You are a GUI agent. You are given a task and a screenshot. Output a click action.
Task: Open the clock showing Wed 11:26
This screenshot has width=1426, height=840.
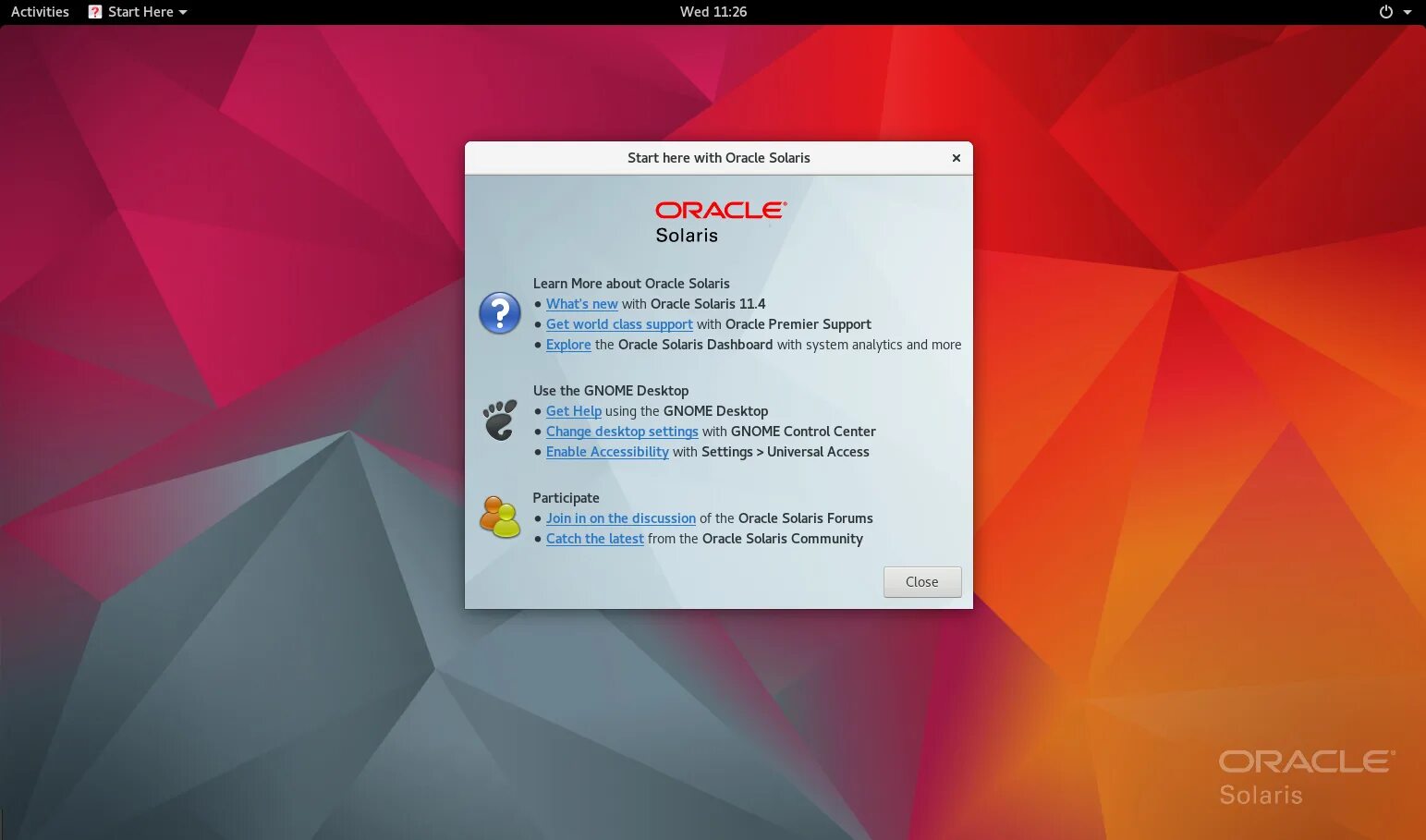(713, 12)
